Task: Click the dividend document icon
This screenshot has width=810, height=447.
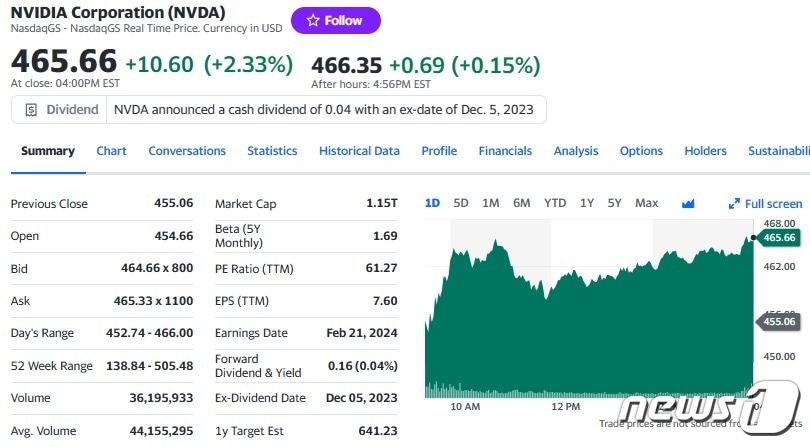Action: [32, 109]
